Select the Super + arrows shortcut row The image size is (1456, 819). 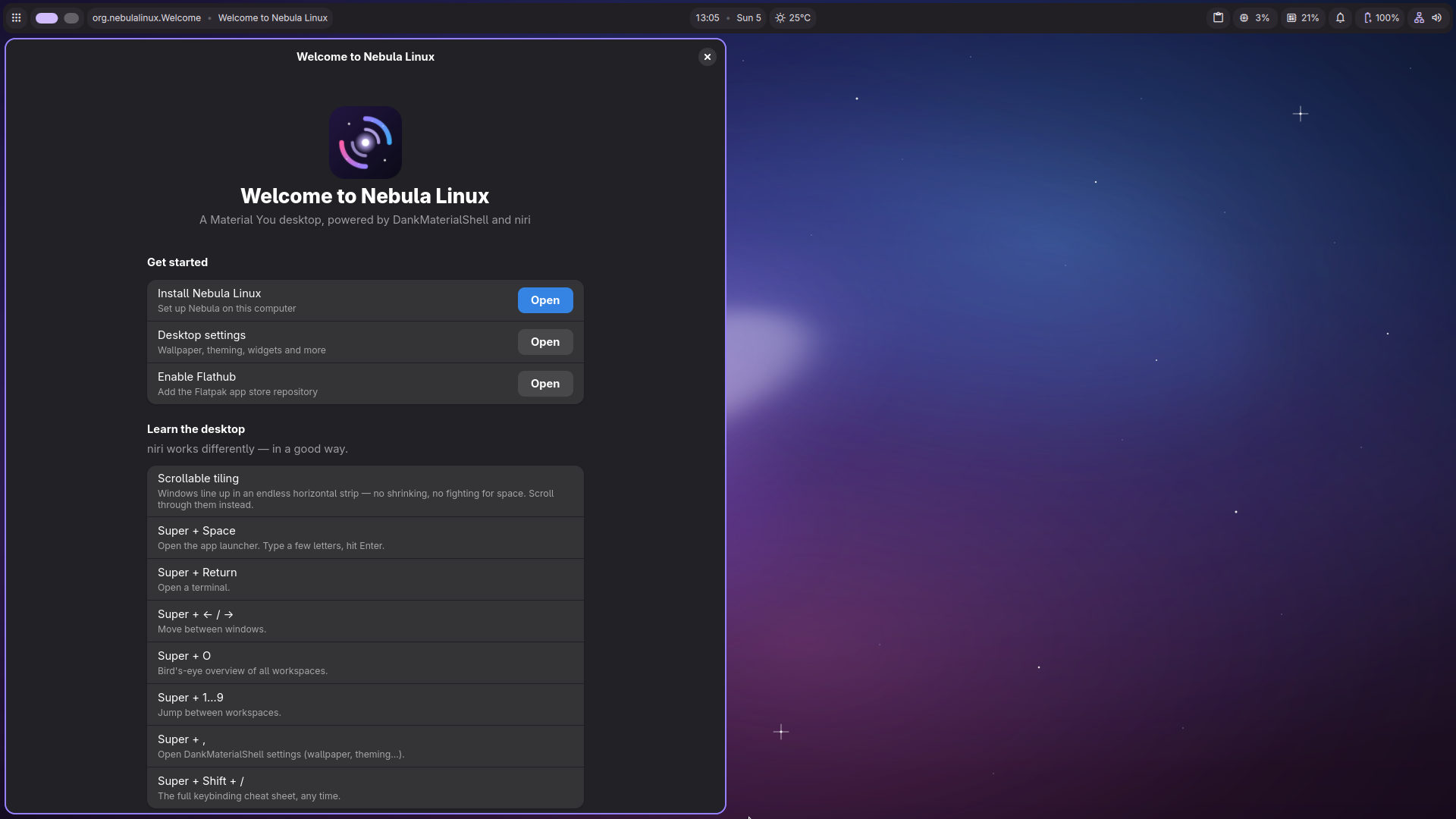click(366, 622)
